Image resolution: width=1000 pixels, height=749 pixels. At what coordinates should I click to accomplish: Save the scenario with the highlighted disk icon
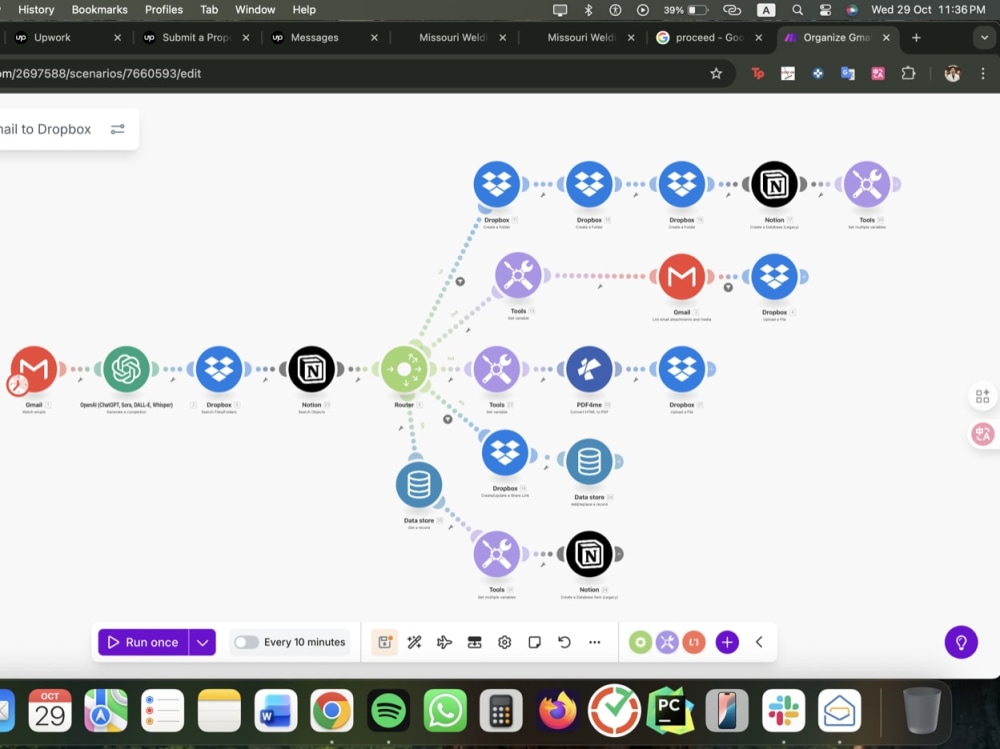pos(385,642)
